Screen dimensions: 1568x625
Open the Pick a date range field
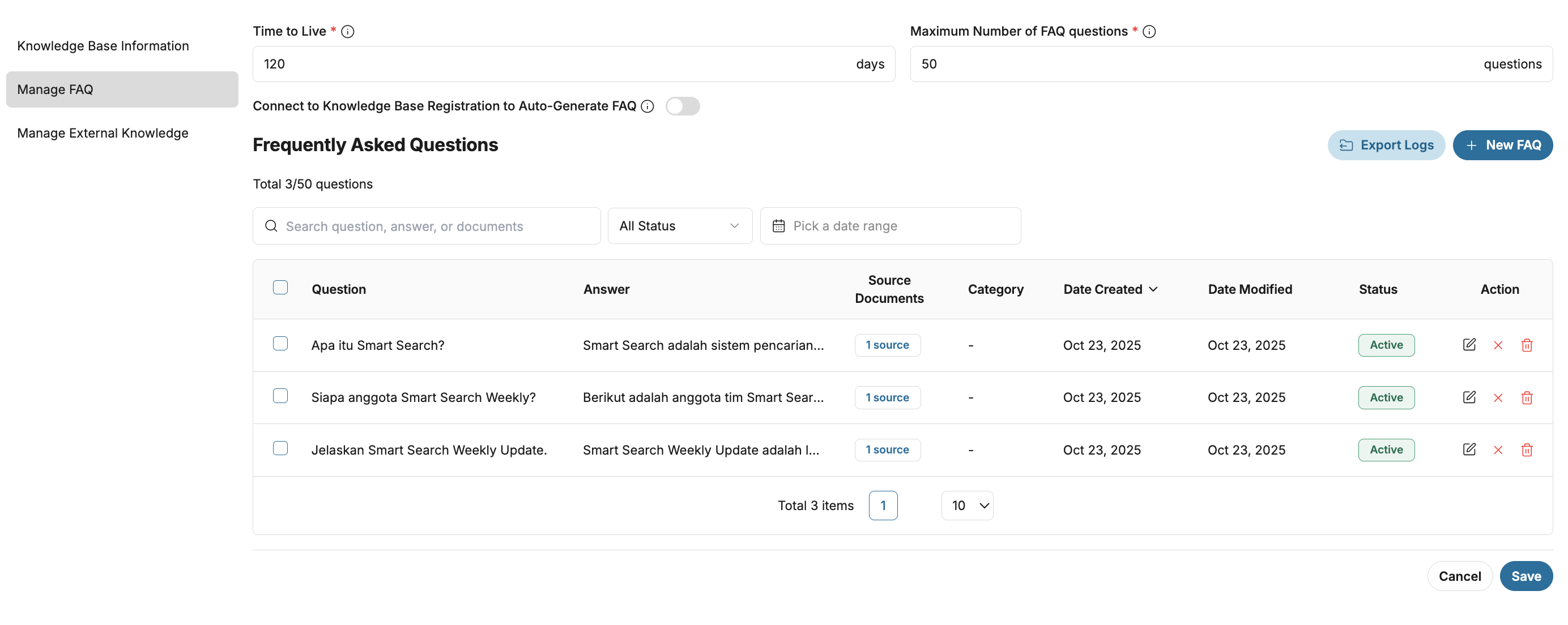[x=890, y=226]
